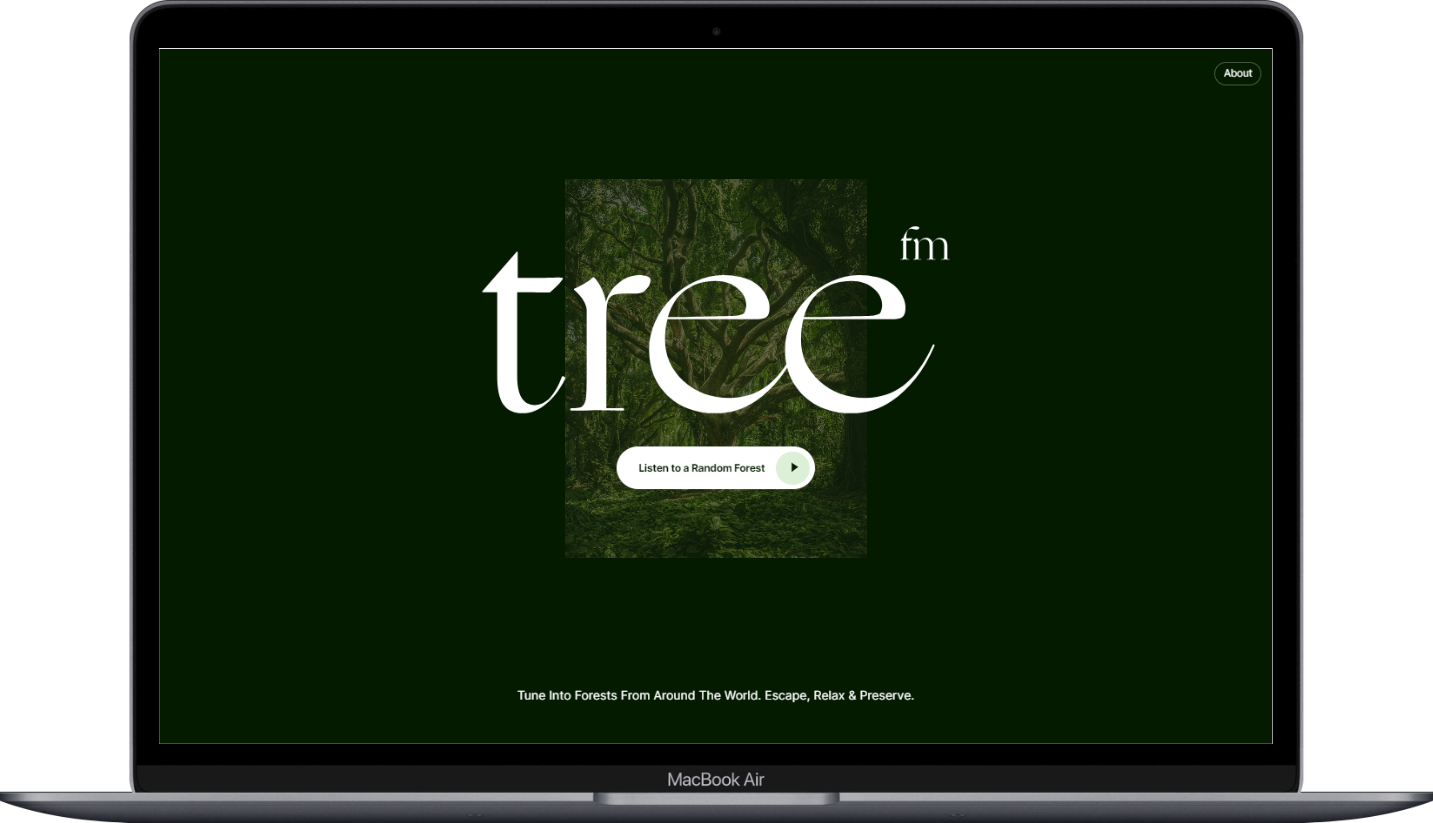1433x823 pixels.
Task: Open the About page button
Action: click(1237, 73)
